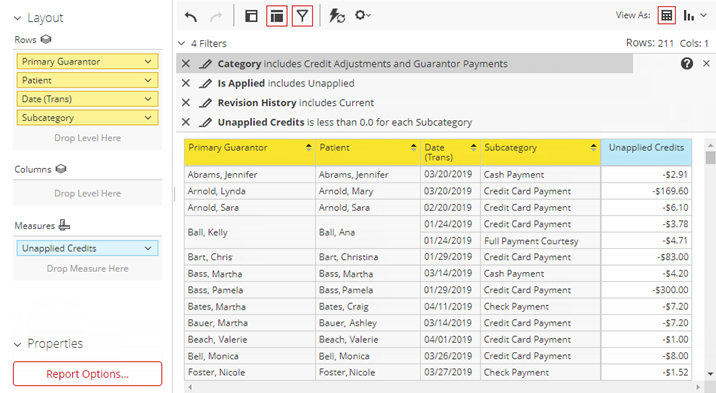Select the Bates, Craig patient cell
The width and height of the screenshot is (716, 393).
click(368, 306)
